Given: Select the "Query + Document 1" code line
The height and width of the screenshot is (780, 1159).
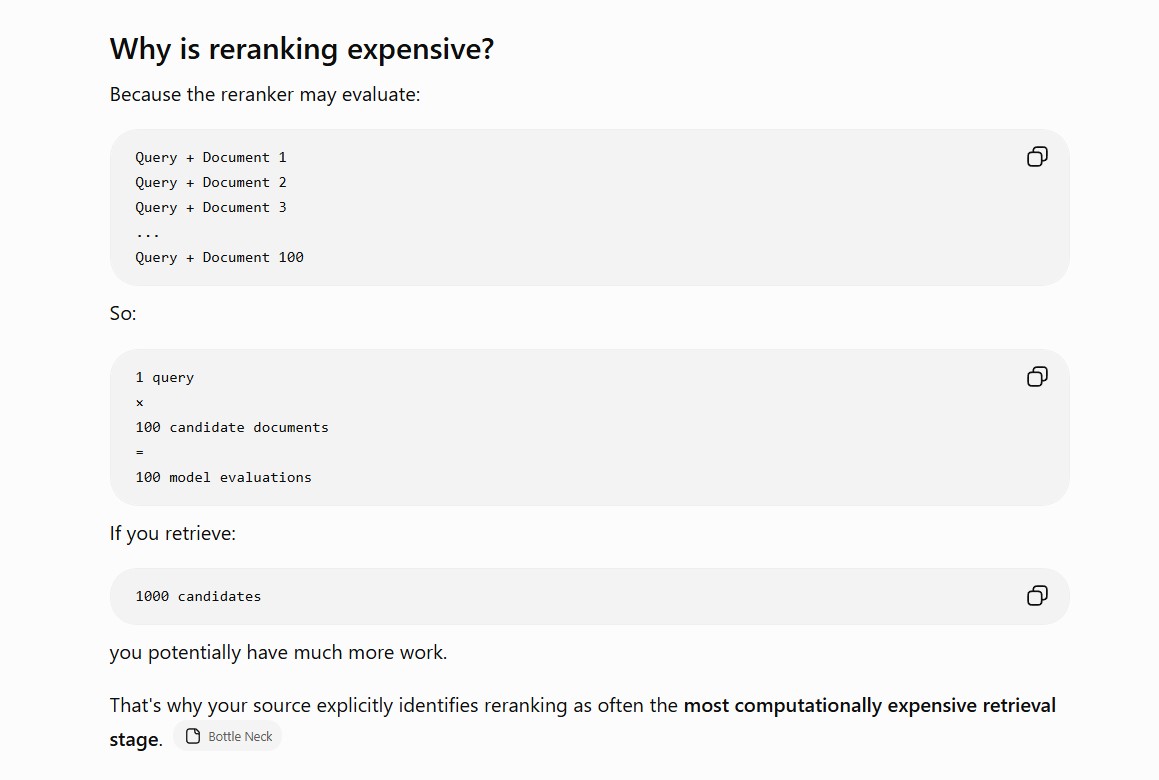Looking at the screenshot, I should (x=211, y=157).
